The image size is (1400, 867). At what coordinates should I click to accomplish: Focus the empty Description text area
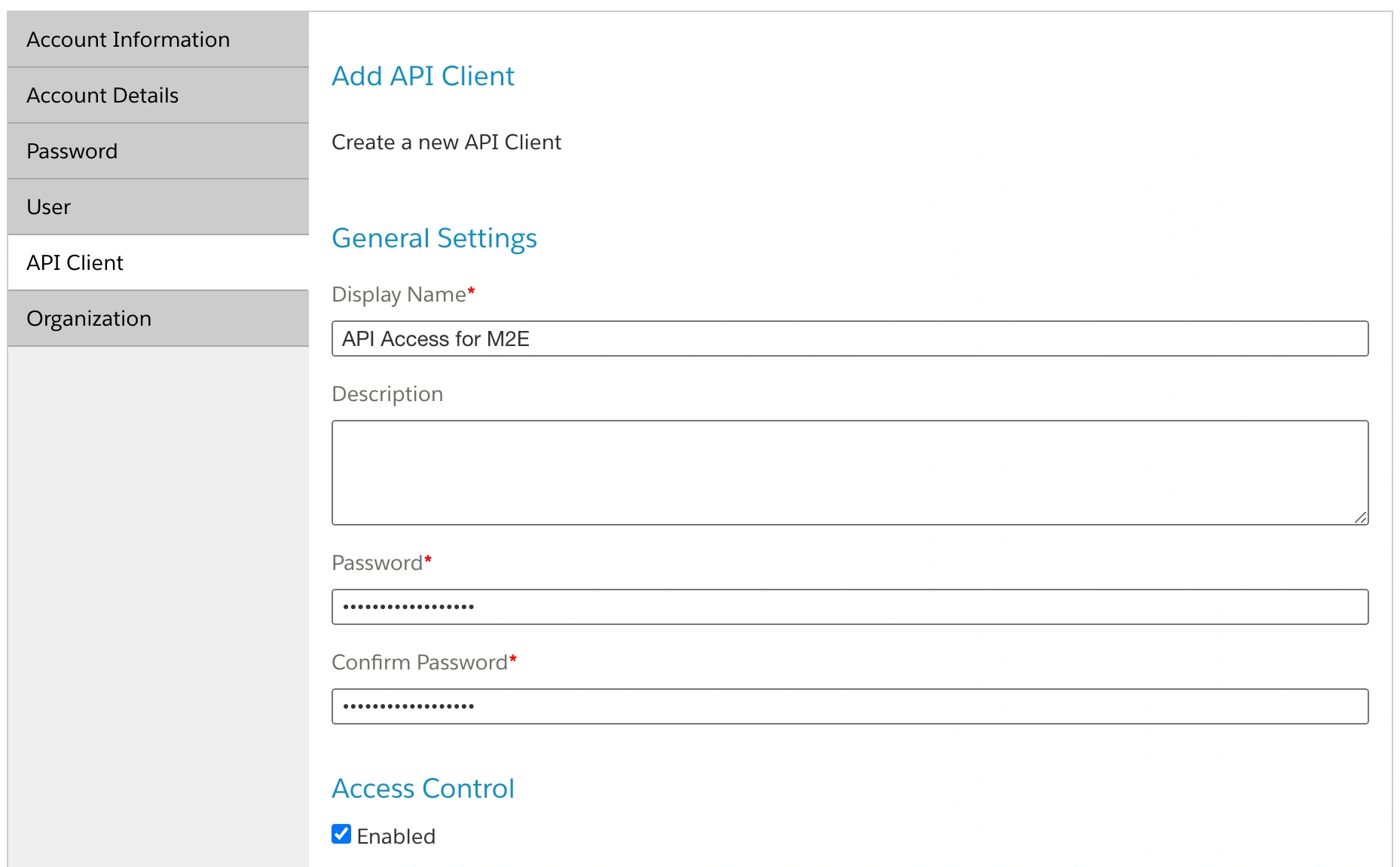click(849, 472)
